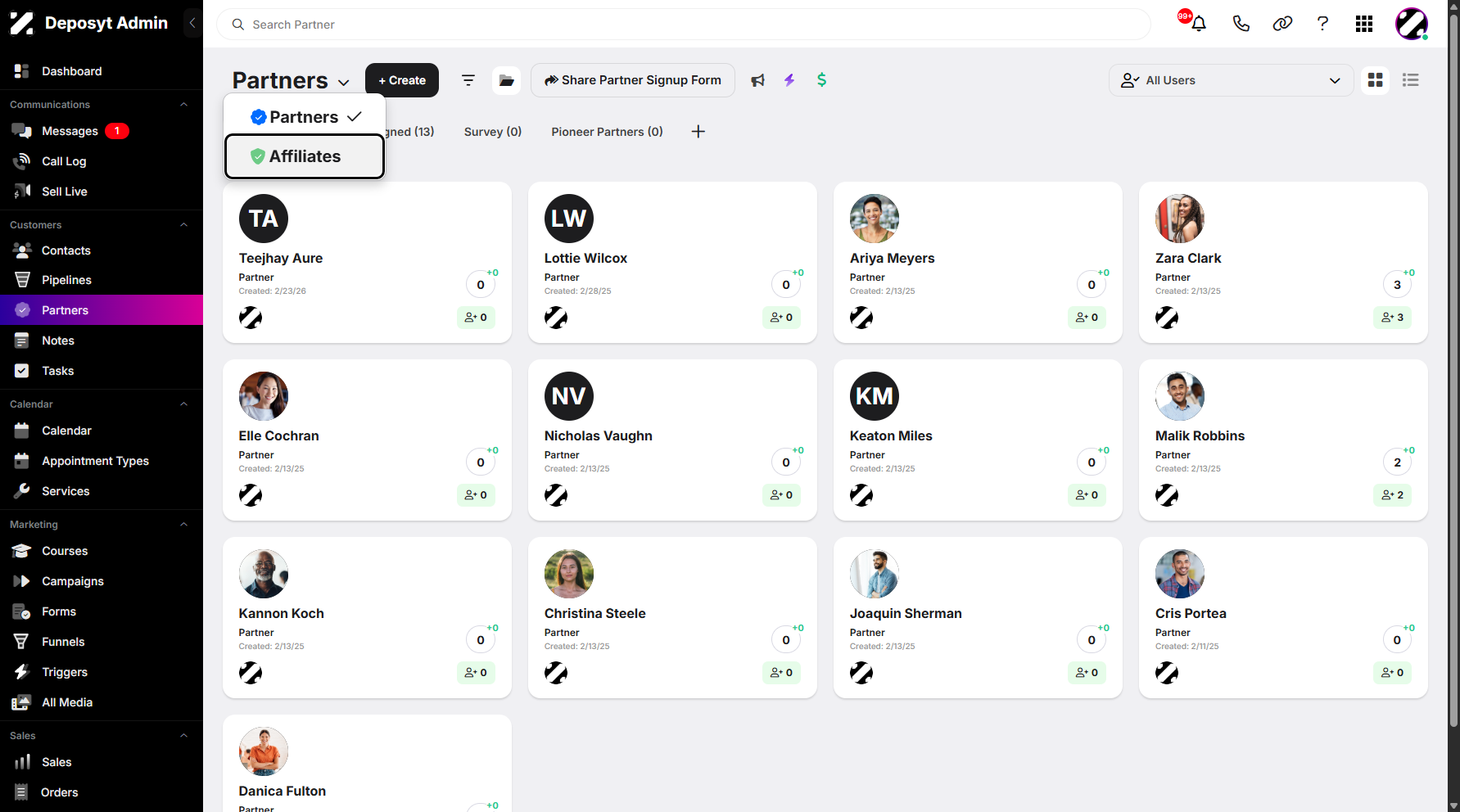Open Danica Fulton partner card name

[x=283, y=792]
